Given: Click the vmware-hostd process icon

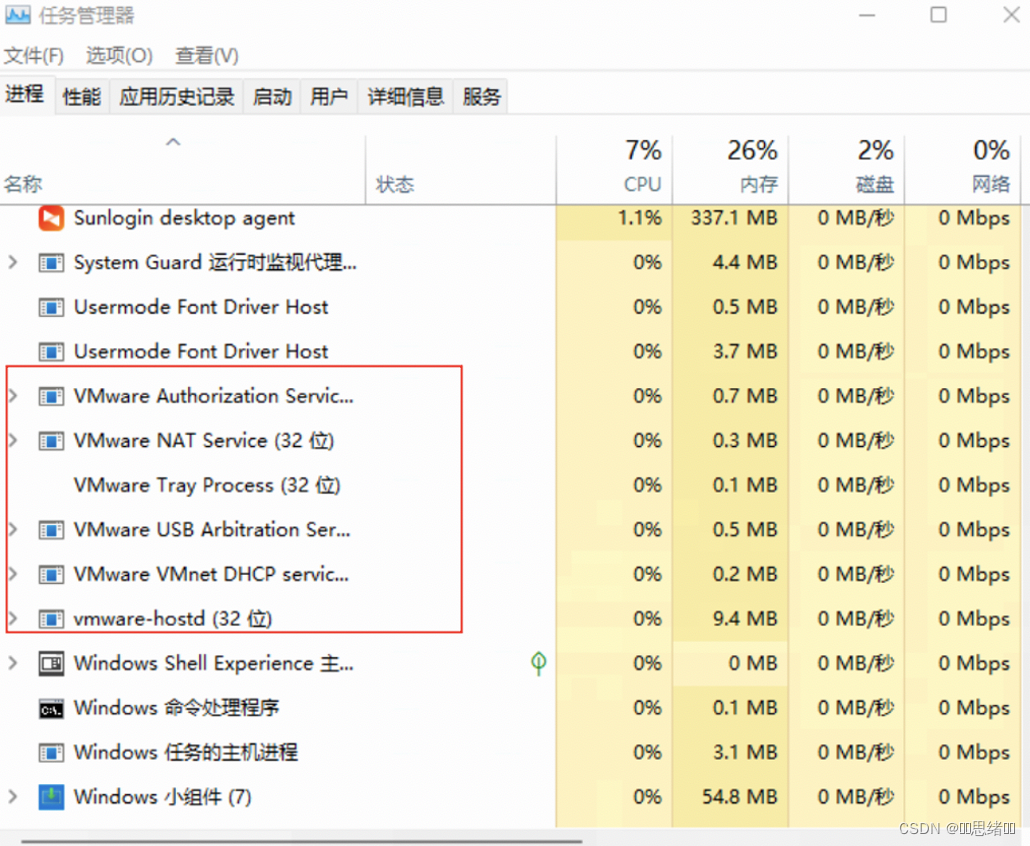Looking at the screenshot, I should click(51, 619).
